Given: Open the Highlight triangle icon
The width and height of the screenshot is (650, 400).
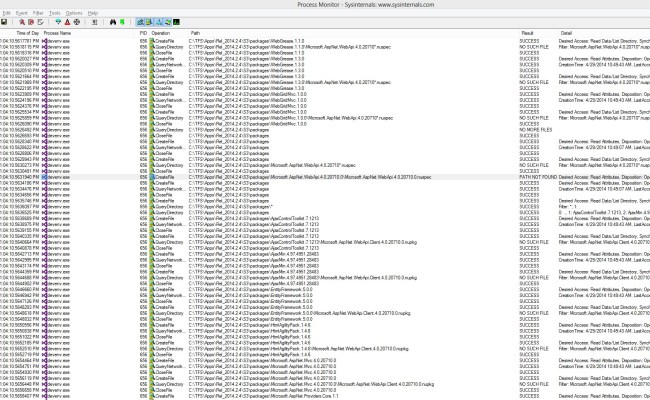Looking at the screenshot, I should pyautogui.click(x=67, y=22).
